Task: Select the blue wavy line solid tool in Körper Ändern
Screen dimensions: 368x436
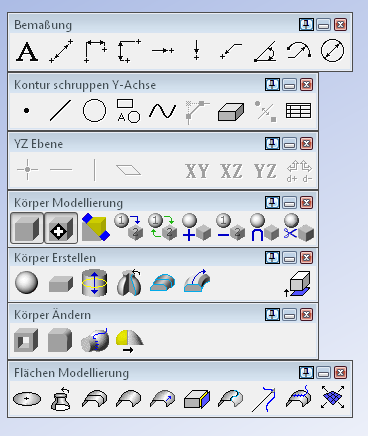Action: click(x=95, y=340)
